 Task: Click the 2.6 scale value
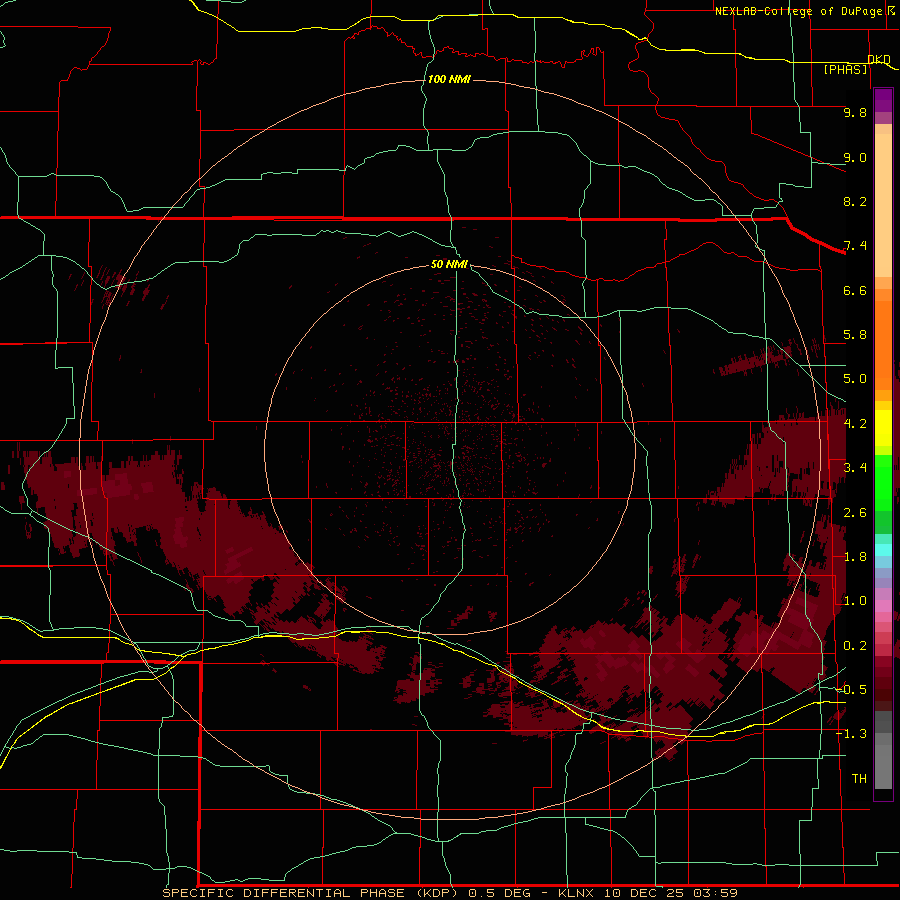point(855,513)
